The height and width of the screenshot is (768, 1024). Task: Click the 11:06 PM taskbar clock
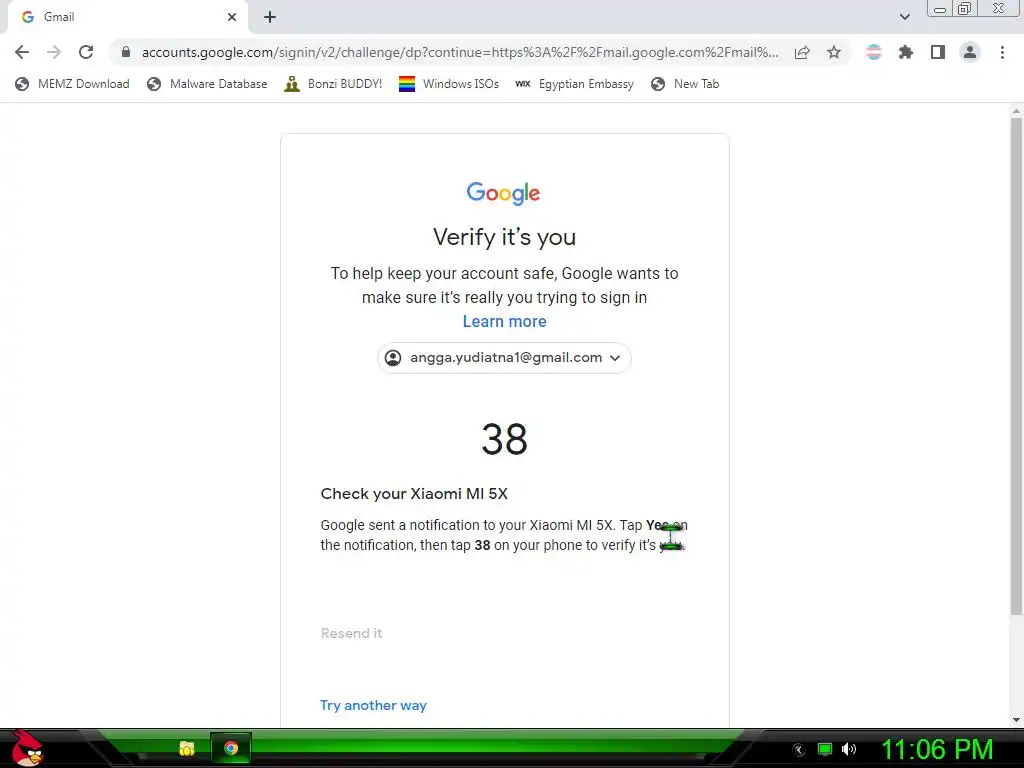(x=937, y=749)
